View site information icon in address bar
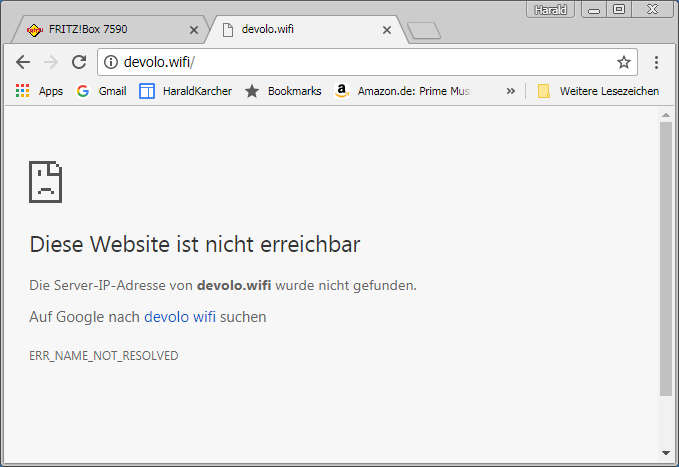Viewport: 679px width, 467px height. pyautogui.click(x=111, y=62)
